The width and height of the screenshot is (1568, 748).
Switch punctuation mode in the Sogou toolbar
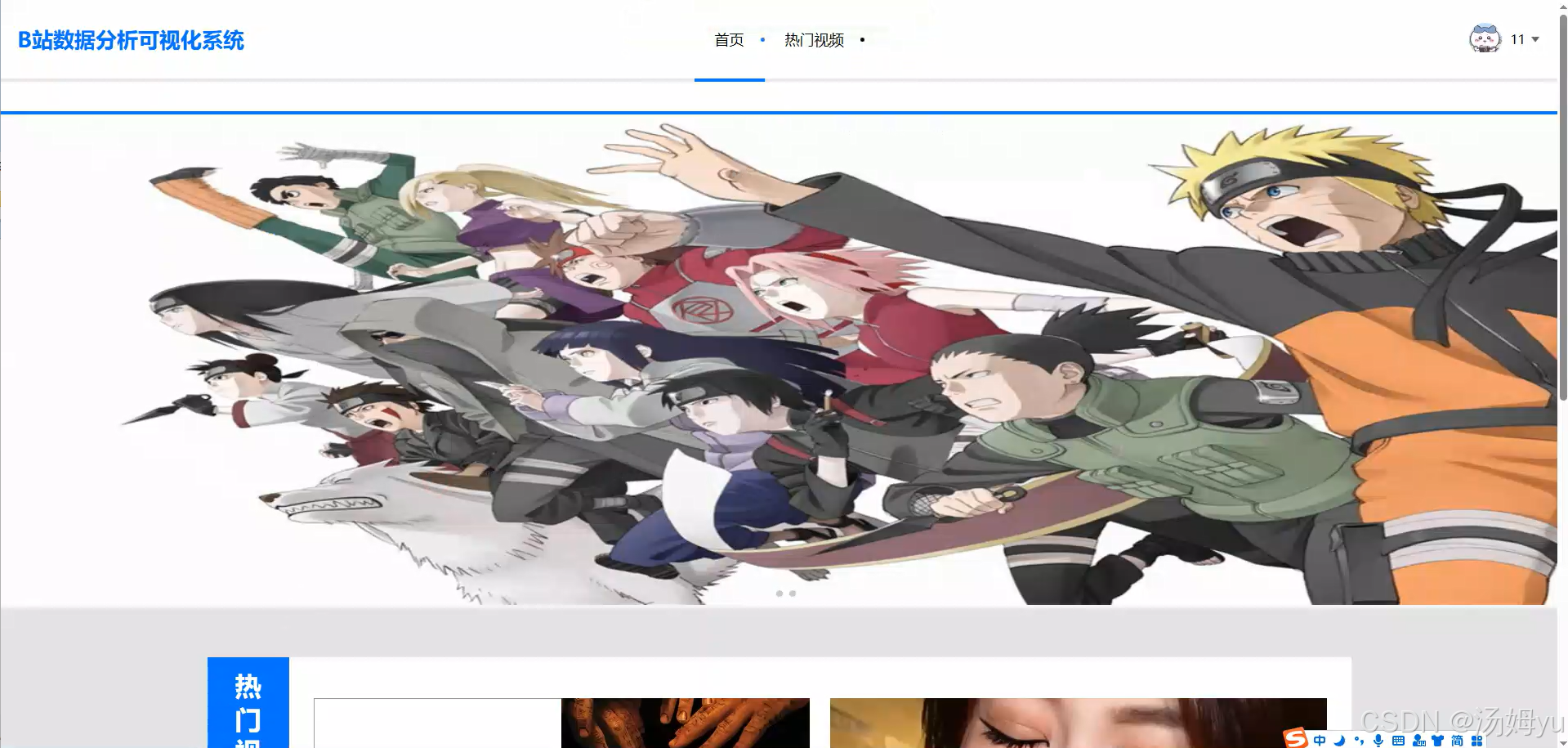coord(1359,741)
